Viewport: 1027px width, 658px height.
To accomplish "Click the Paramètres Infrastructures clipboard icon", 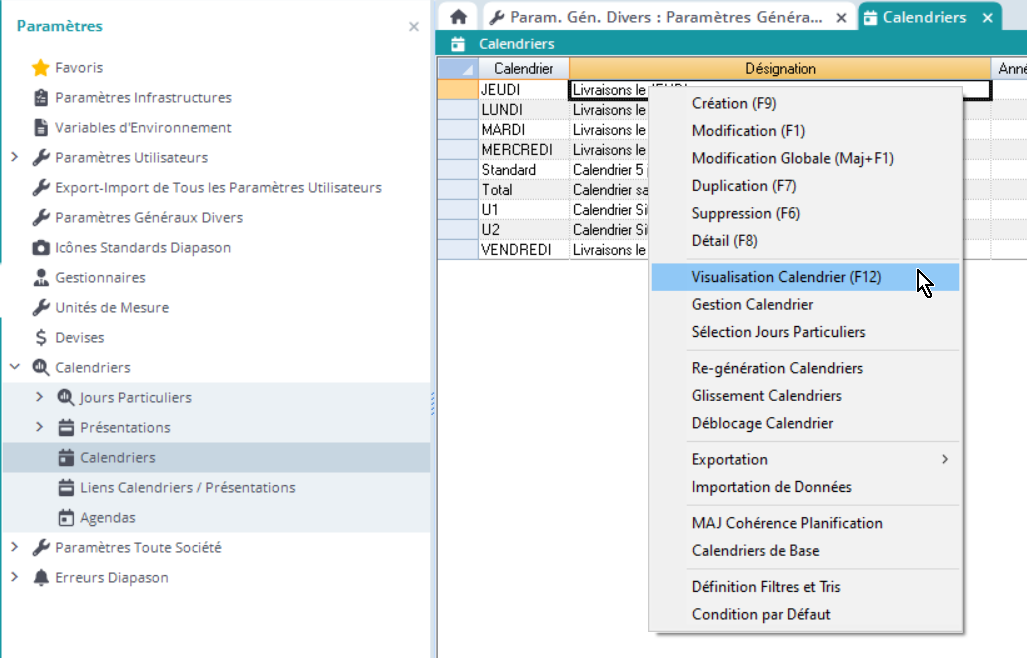I will 41,98.
